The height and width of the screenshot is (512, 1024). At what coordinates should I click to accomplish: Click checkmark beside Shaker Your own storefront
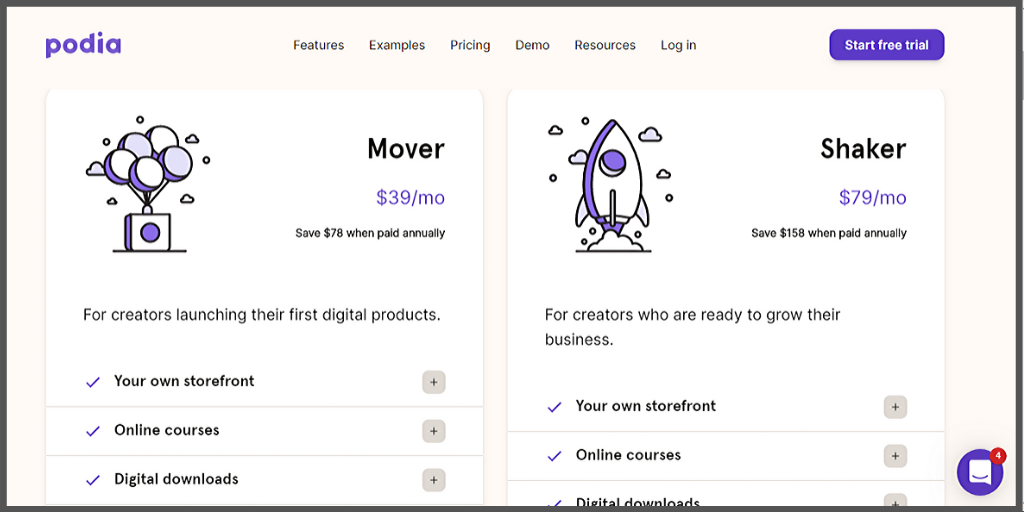click(554, 407)
